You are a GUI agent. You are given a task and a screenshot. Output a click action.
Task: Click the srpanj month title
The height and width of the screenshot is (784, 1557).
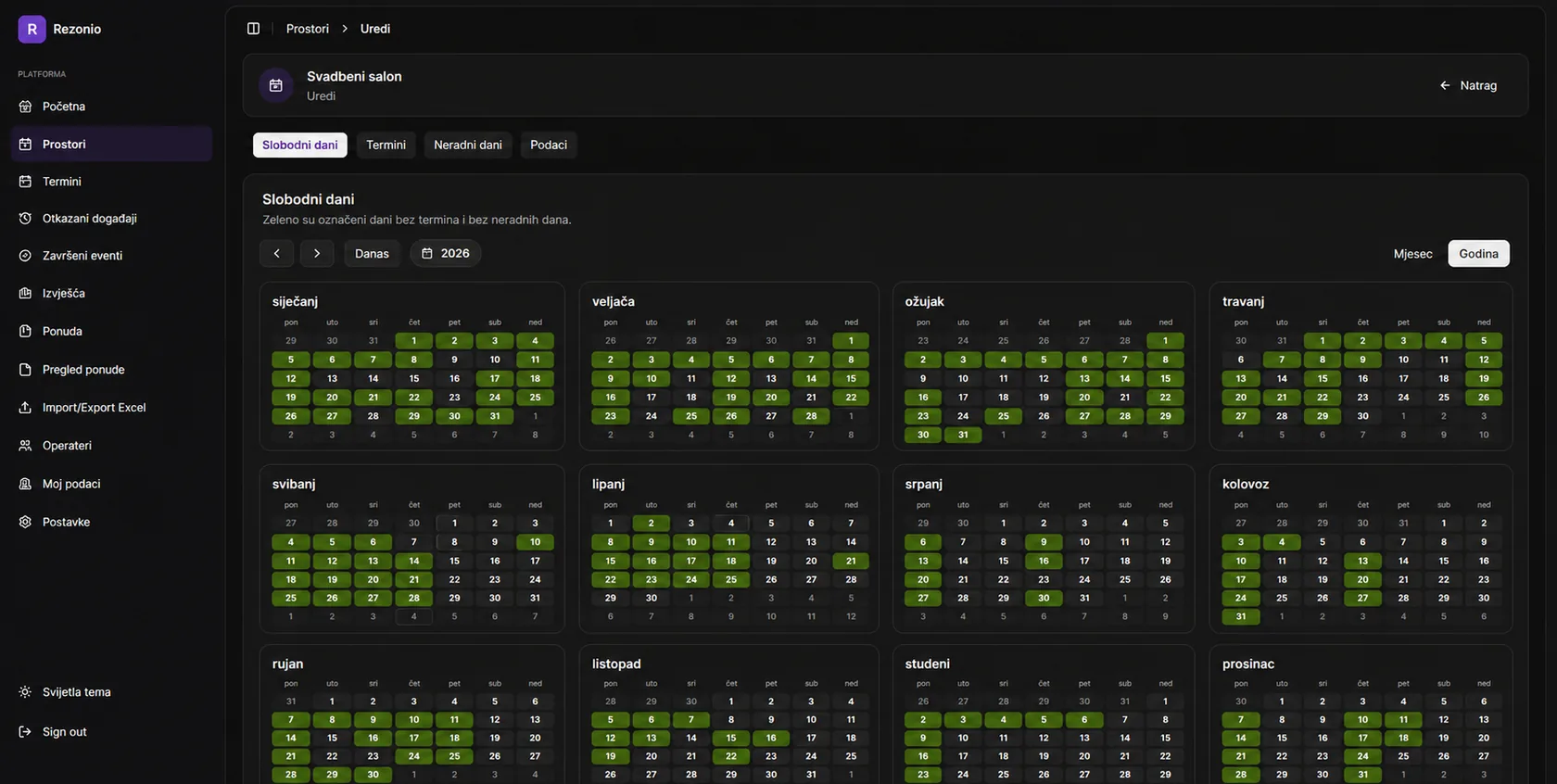click(x=924, y=485)
